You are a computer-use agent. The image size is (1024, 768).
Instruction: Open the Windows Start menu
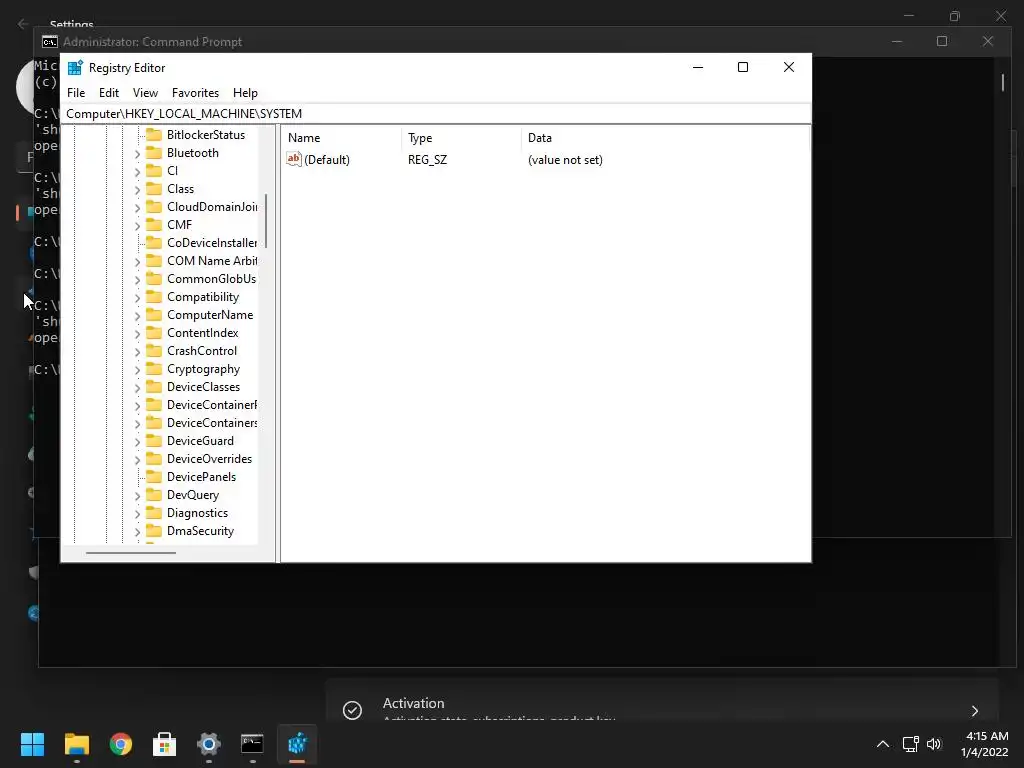click(x=32, y=744)
